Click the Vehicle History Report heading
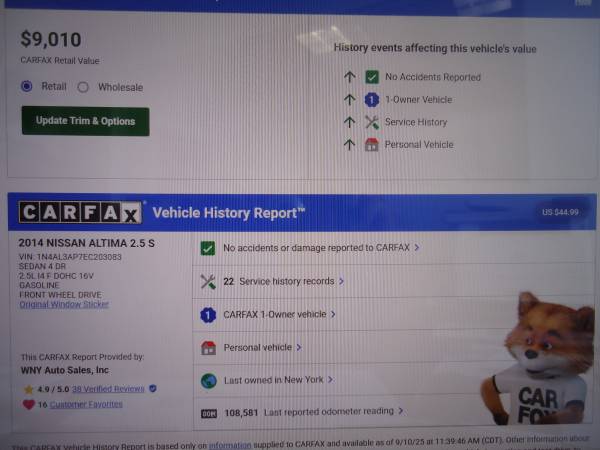 click(229, 213)
